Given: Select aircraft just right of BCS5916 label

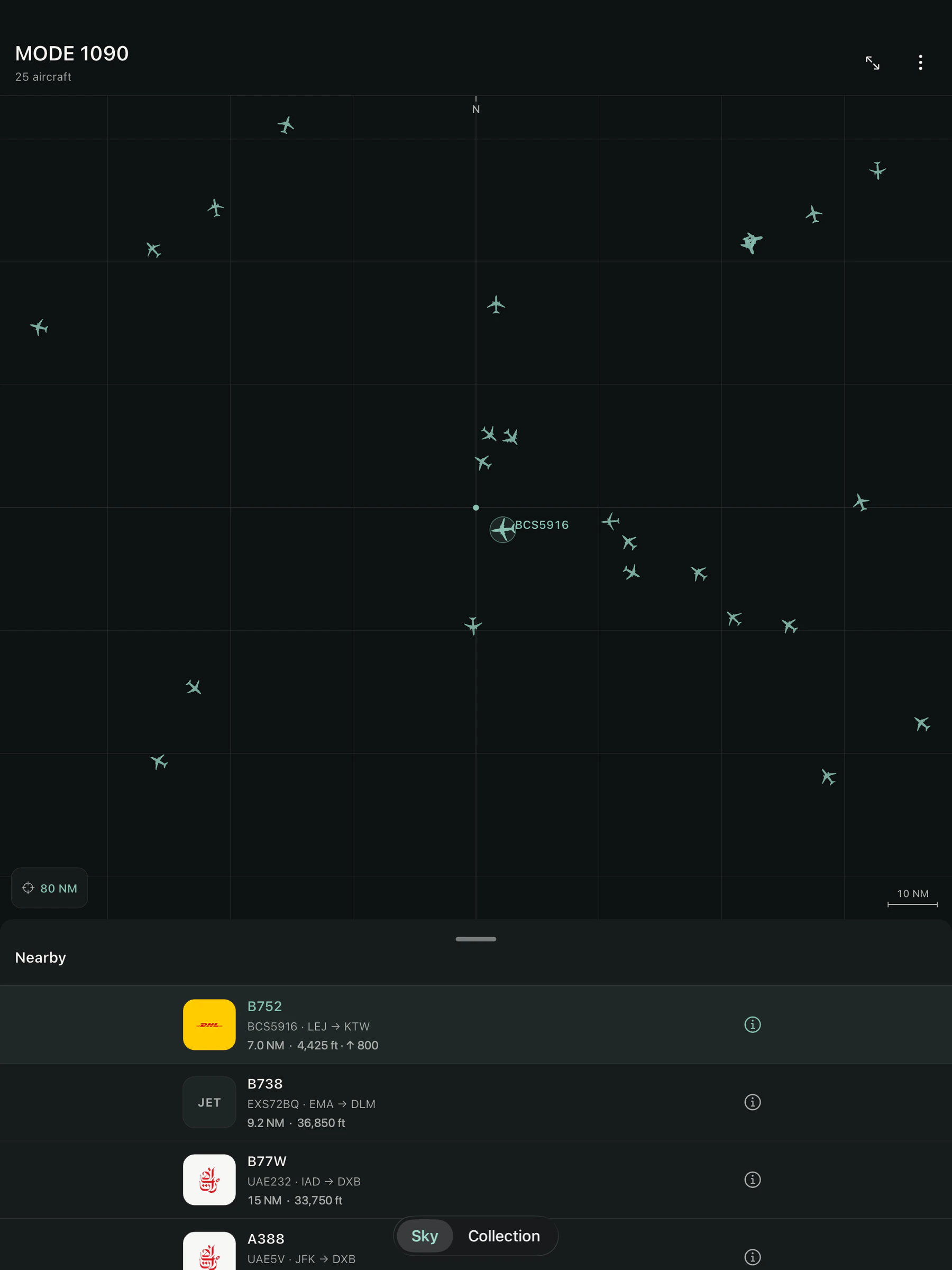Looking at the screenshot, I should point(610,521).
